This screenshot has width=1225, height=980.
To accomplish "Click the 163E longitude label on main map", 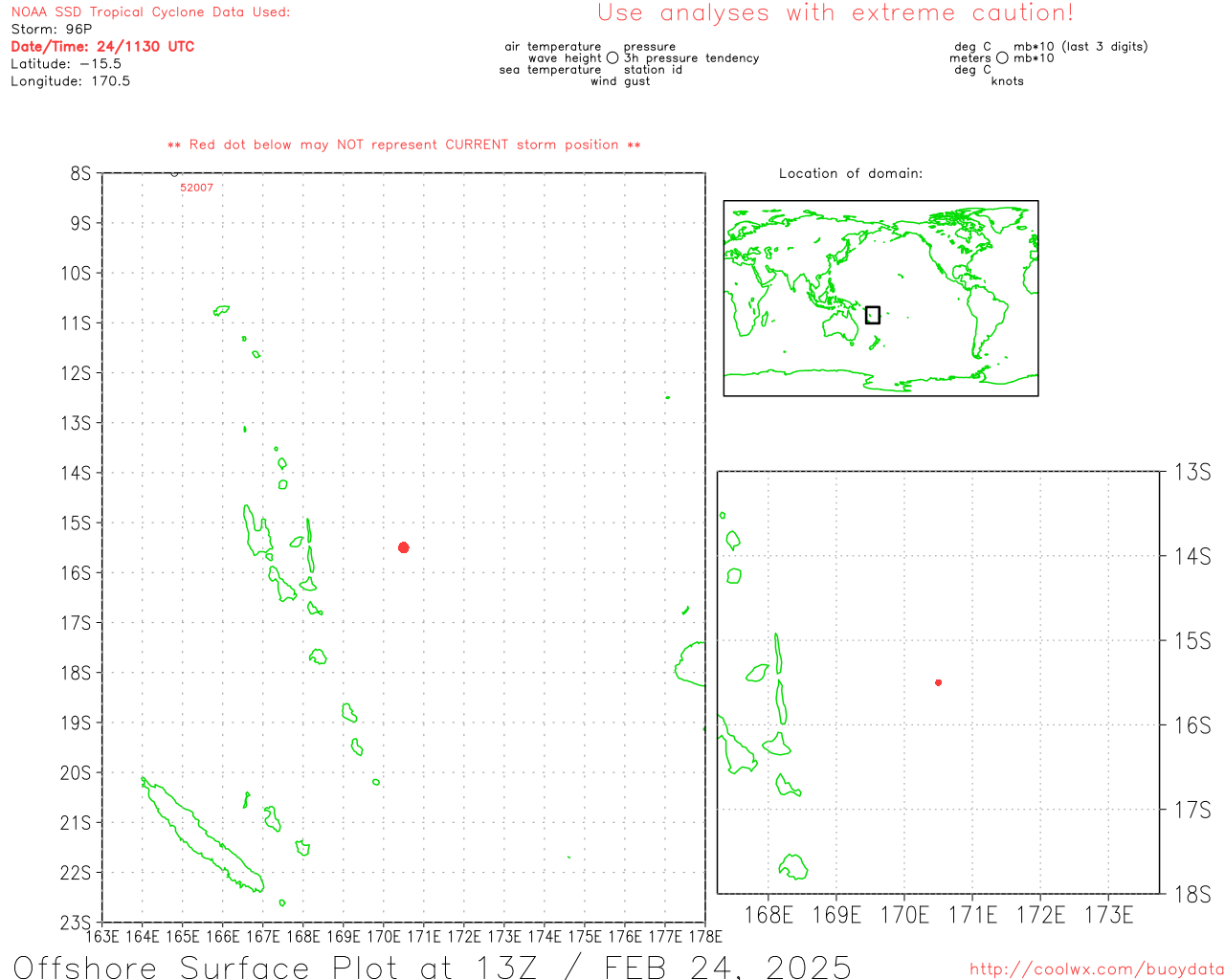I will tap(102, 936).
